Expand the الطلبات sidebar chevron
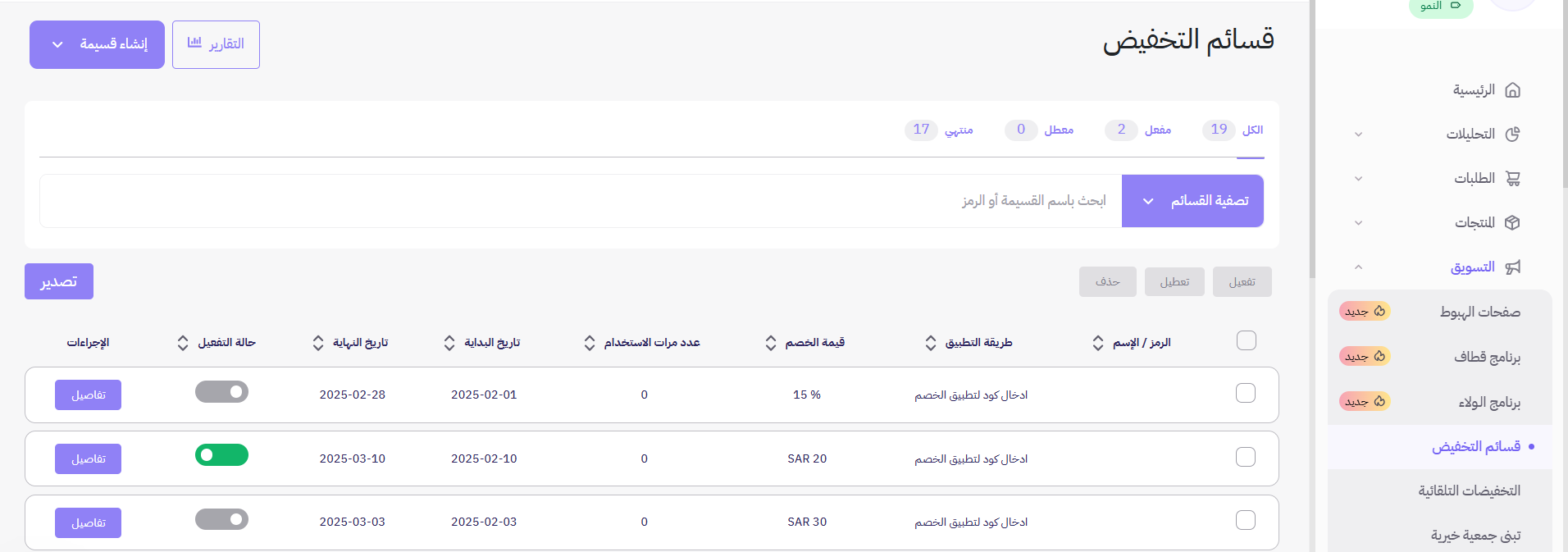1568x552 pixels. 1358,179
